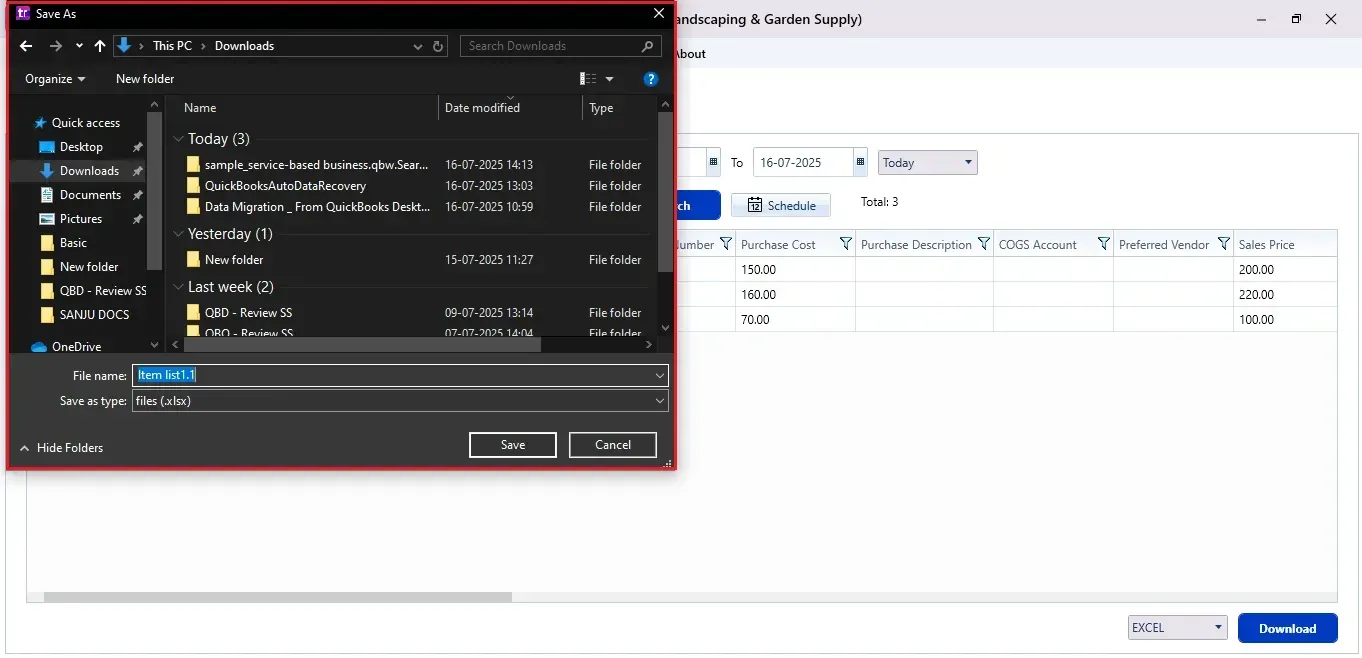The image size is (1362, 658).
Task: Collapse the Last week (2) group
Action: pos(179,288)
